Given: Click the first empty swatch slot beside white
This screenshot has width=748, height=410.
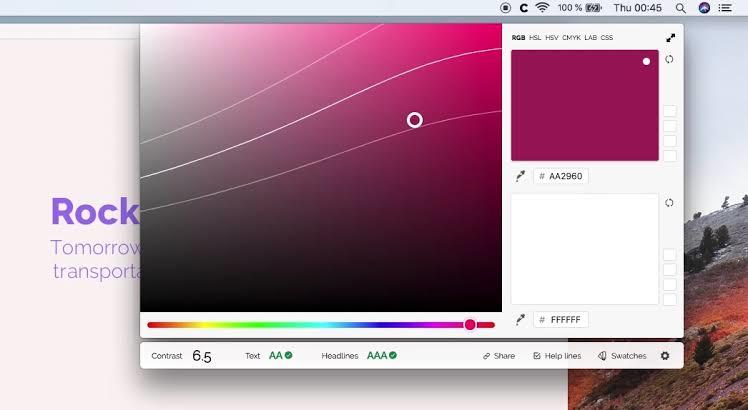Looking at the screenshot, I should tap(669, 255).
